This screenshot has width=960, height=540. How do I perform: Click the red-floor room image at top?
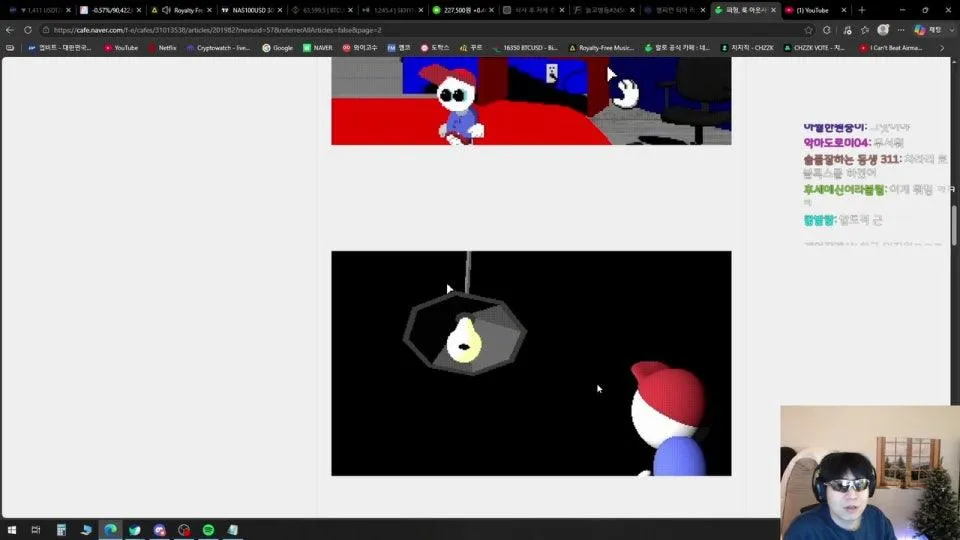531,101
